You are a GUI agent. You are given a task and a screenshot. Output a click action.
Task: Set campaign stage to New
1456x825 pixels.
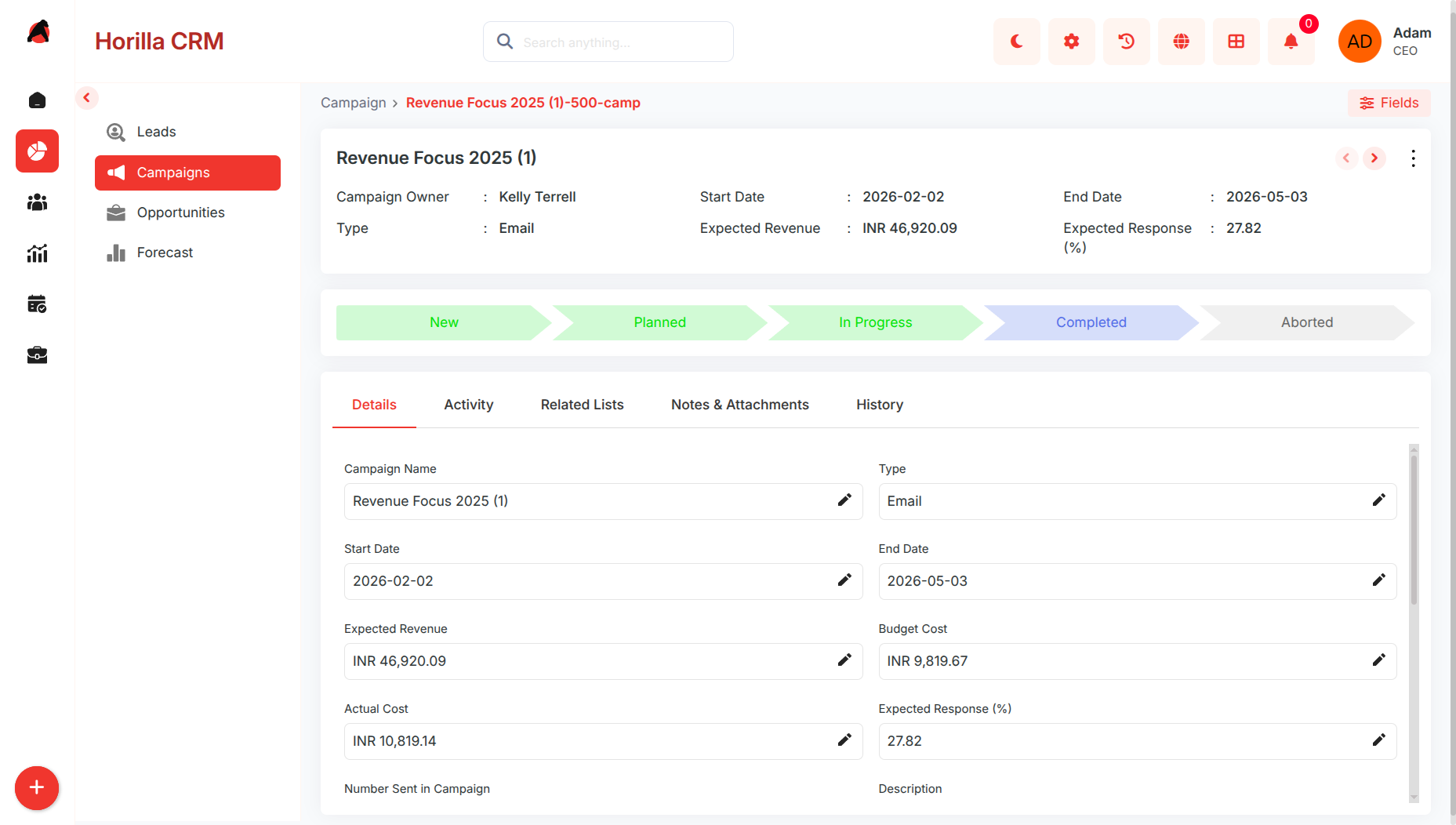pos(444,322)
